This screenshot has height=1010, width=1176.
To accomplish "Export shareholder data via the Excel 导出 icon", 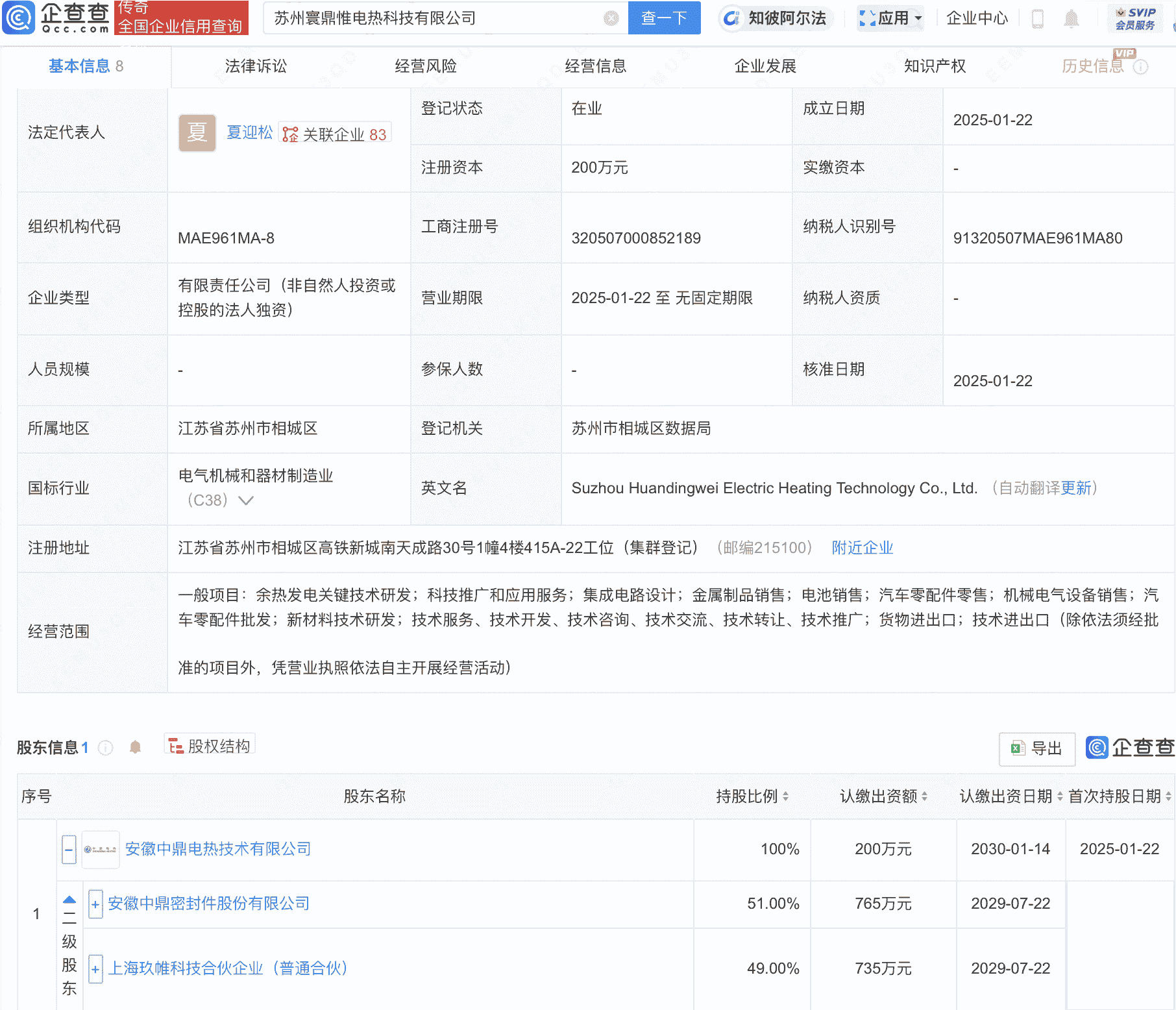I will point(1036,748).
